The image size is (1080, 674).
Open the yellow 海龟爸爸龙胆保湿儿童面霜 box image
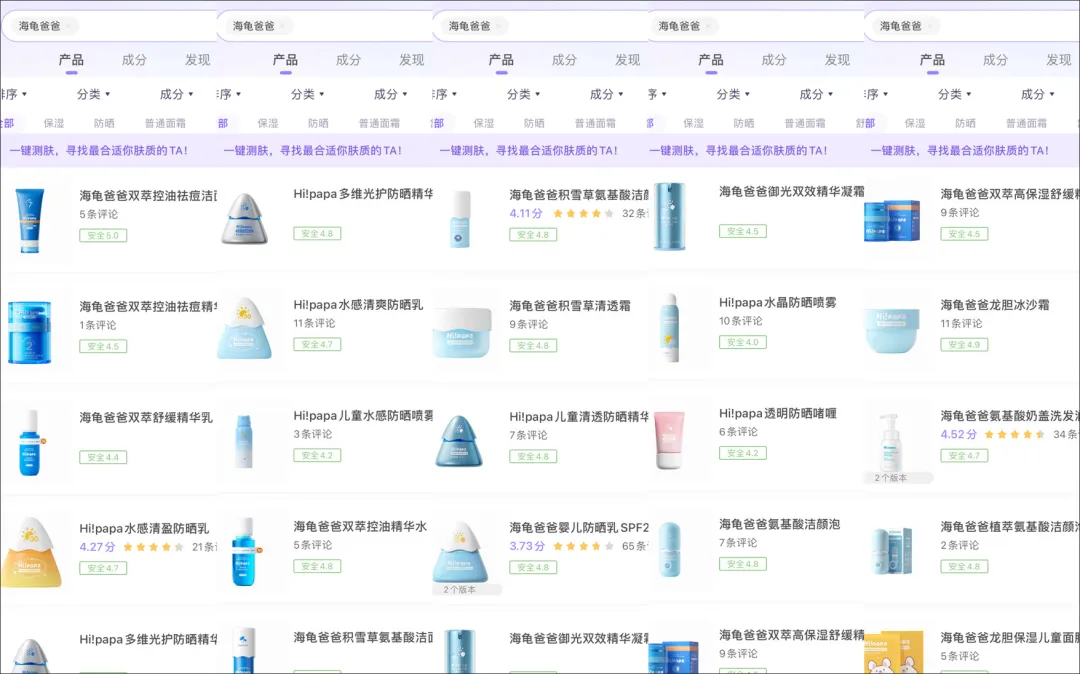pos(893,652)
